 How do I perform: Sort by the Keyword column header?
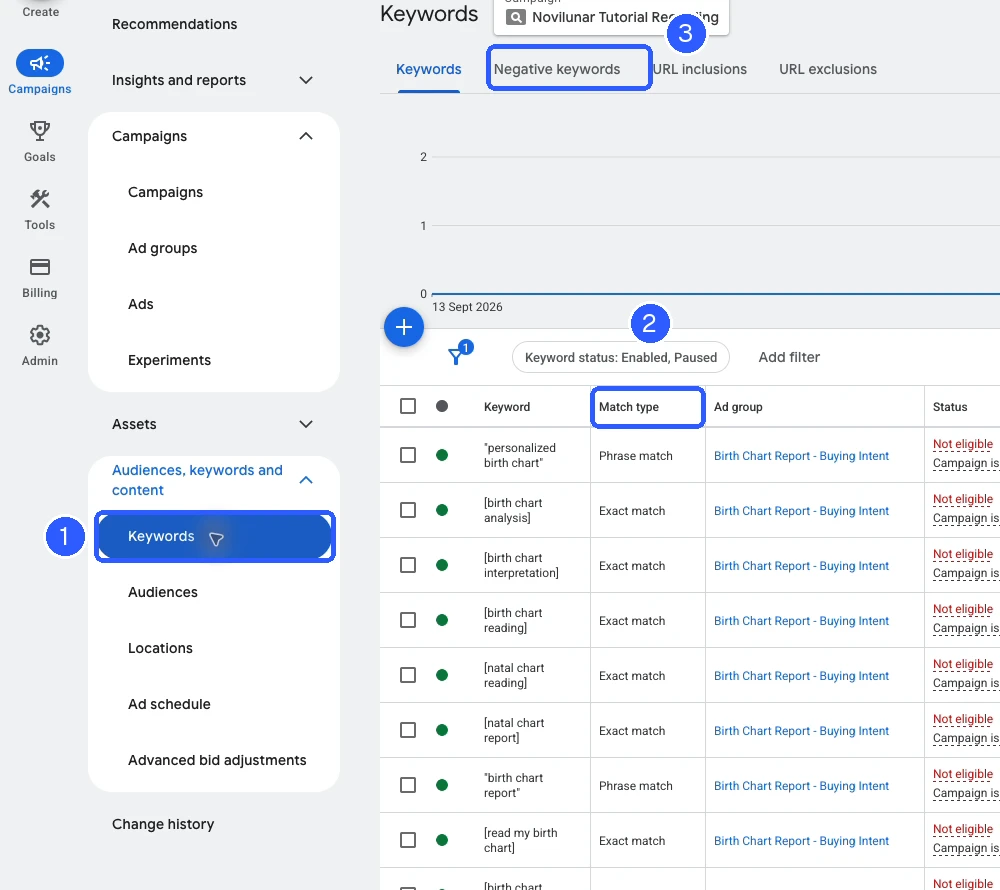pos(506,407)
